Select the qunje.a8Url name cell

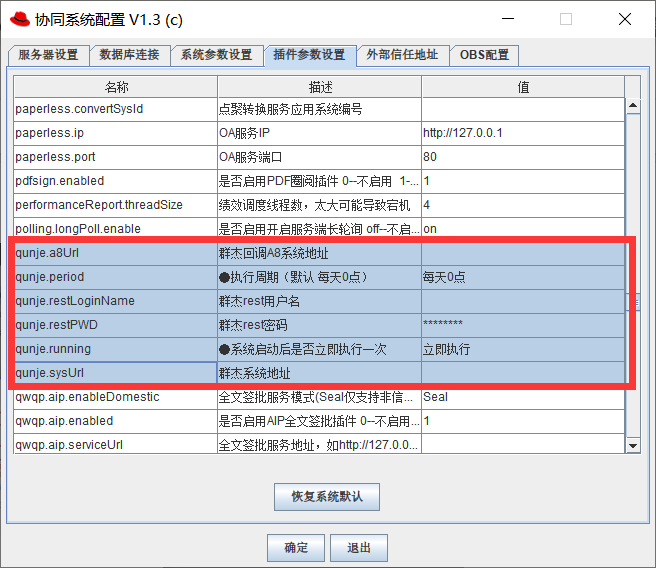115,253
